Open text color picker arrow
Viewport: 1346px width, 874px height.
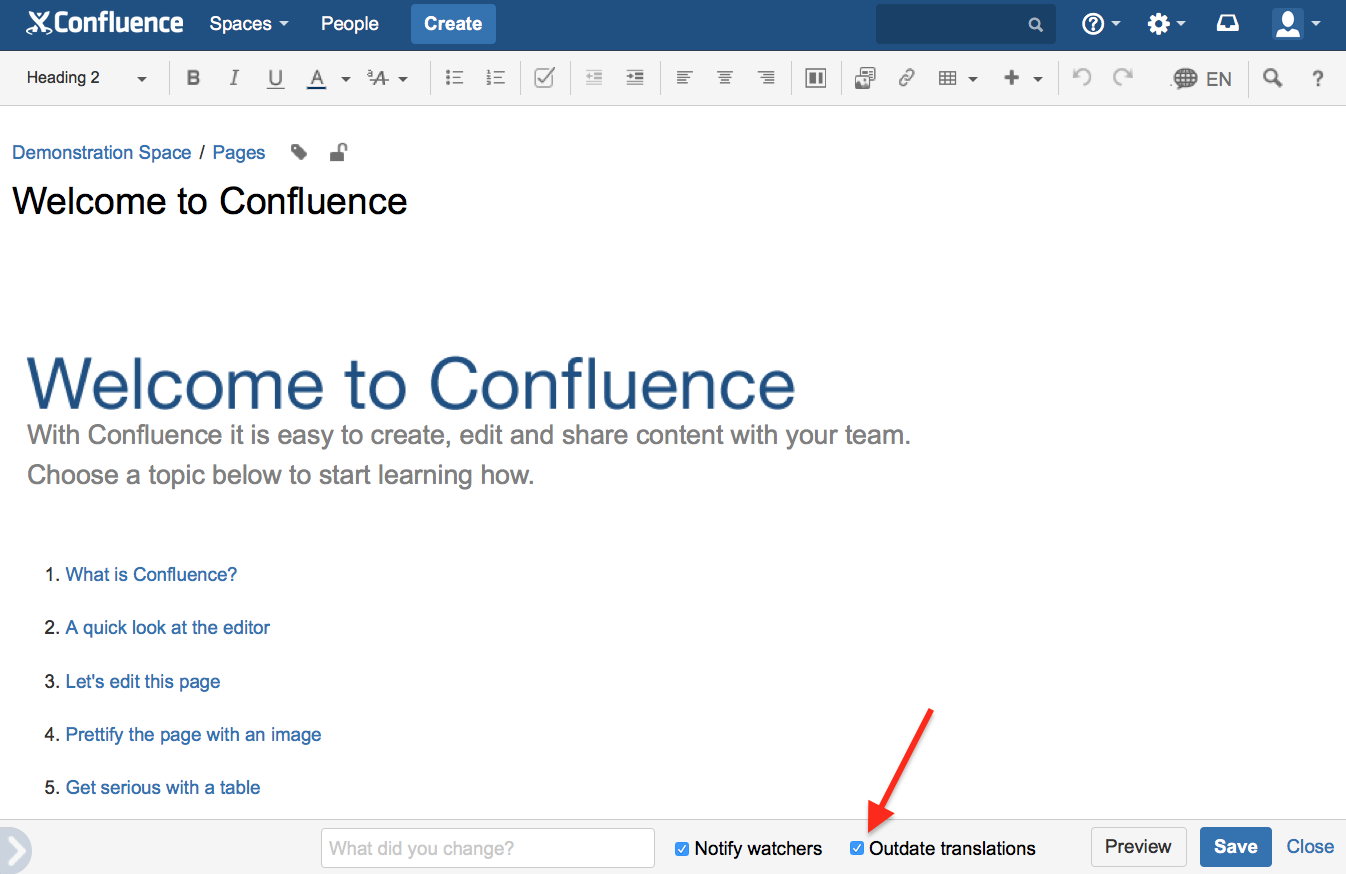(x=345, y=79)
